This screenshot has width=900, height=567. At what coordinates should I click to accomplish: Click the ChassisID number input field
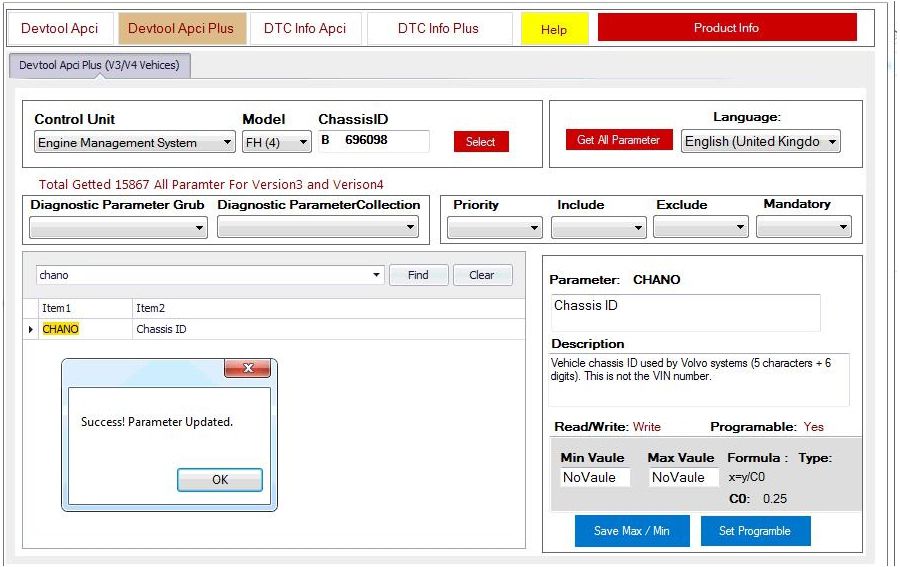coord(384,141)
